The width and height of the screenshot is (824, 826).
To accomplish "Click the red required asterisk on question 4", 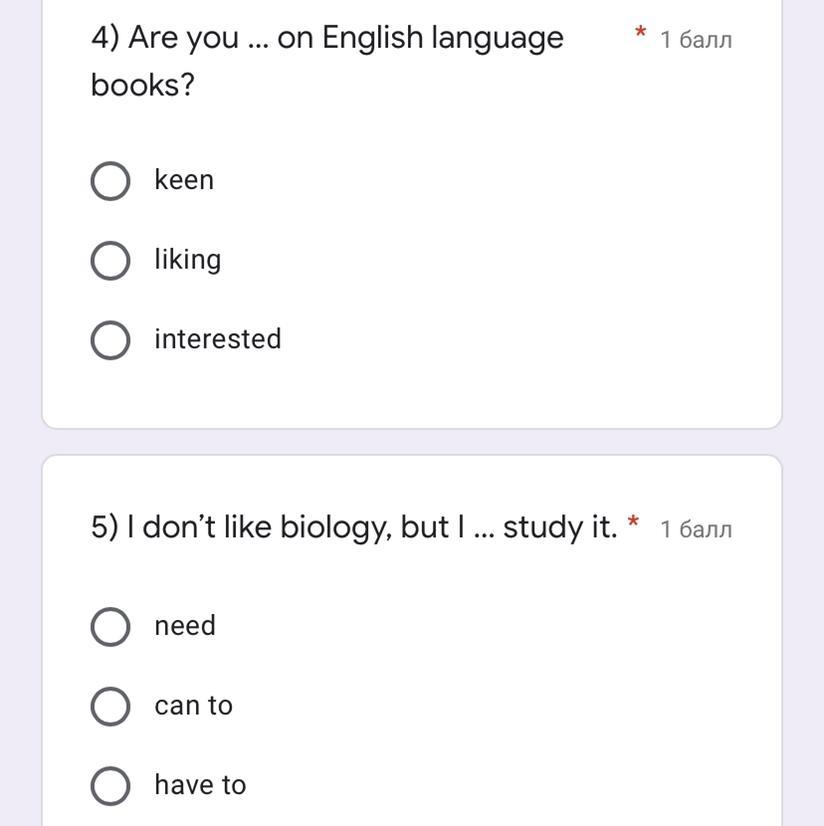I will click(x=640, y=35).
